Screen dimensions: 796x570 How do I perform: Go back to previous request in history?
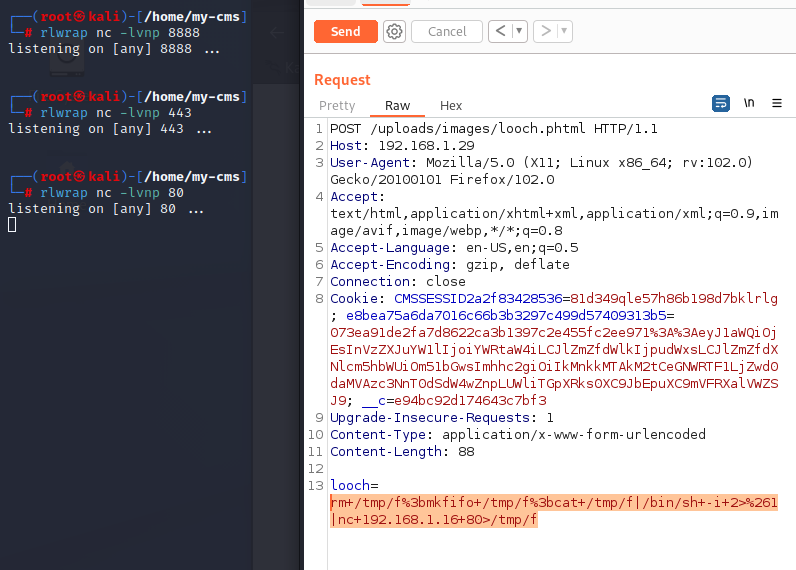coord(501,31)
